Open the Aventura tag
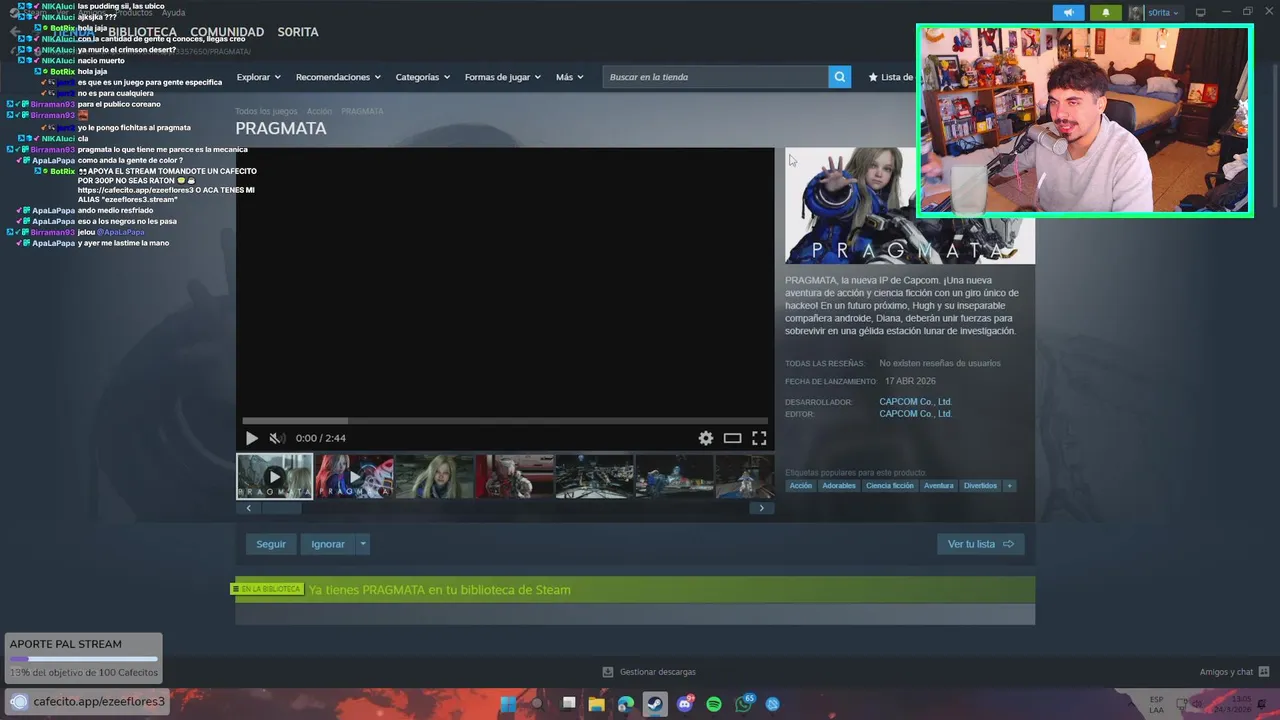Viewport: 1280px width, 720px height. (x=939, y=486)
